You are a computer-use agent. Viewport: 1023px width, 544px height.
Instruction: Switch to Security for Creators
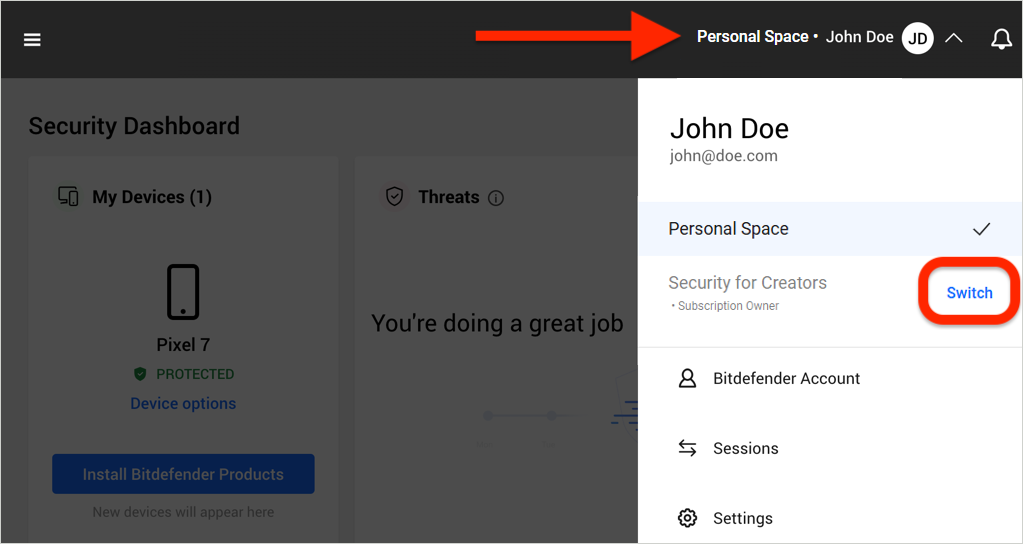click(x=970, y=293)
